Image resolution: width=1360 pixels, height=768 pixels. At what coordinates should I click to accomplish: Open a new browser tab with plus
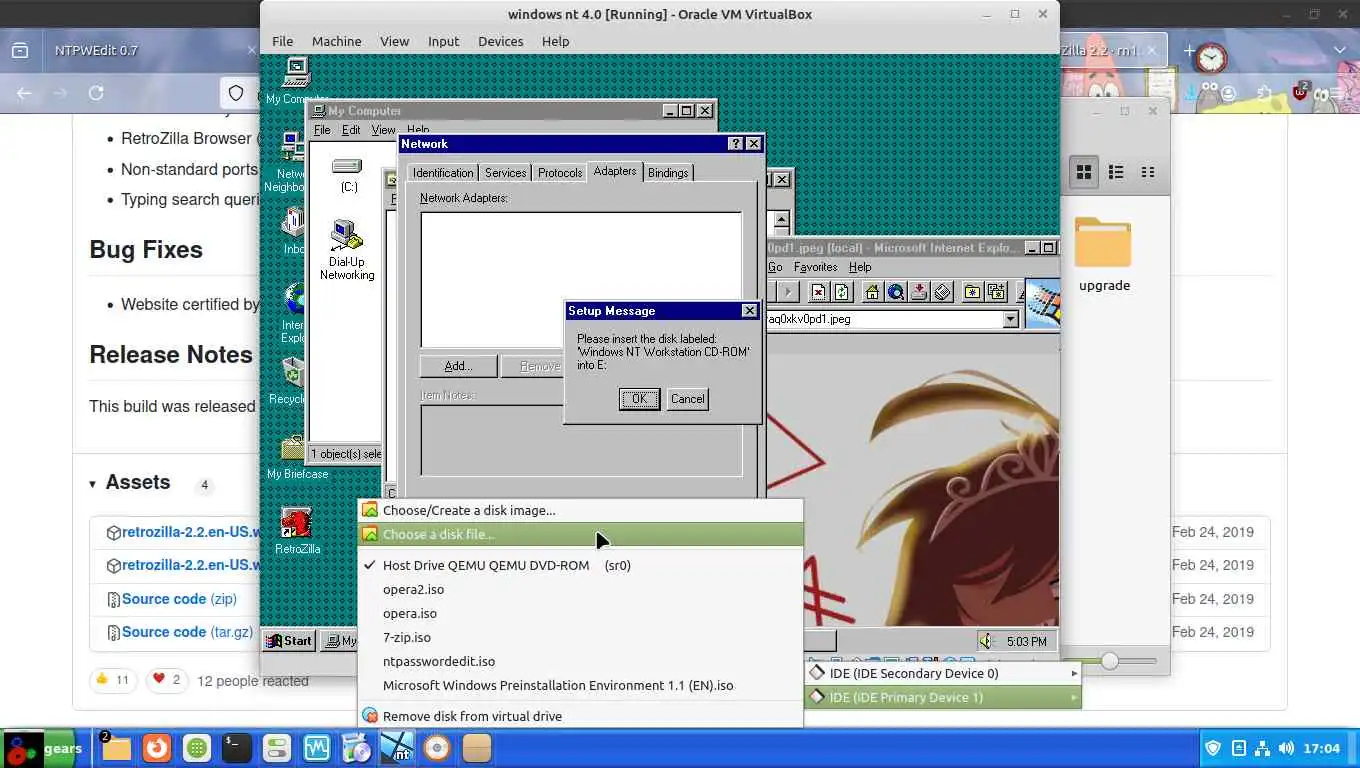pyautogui.click(x=1189, y=50)
